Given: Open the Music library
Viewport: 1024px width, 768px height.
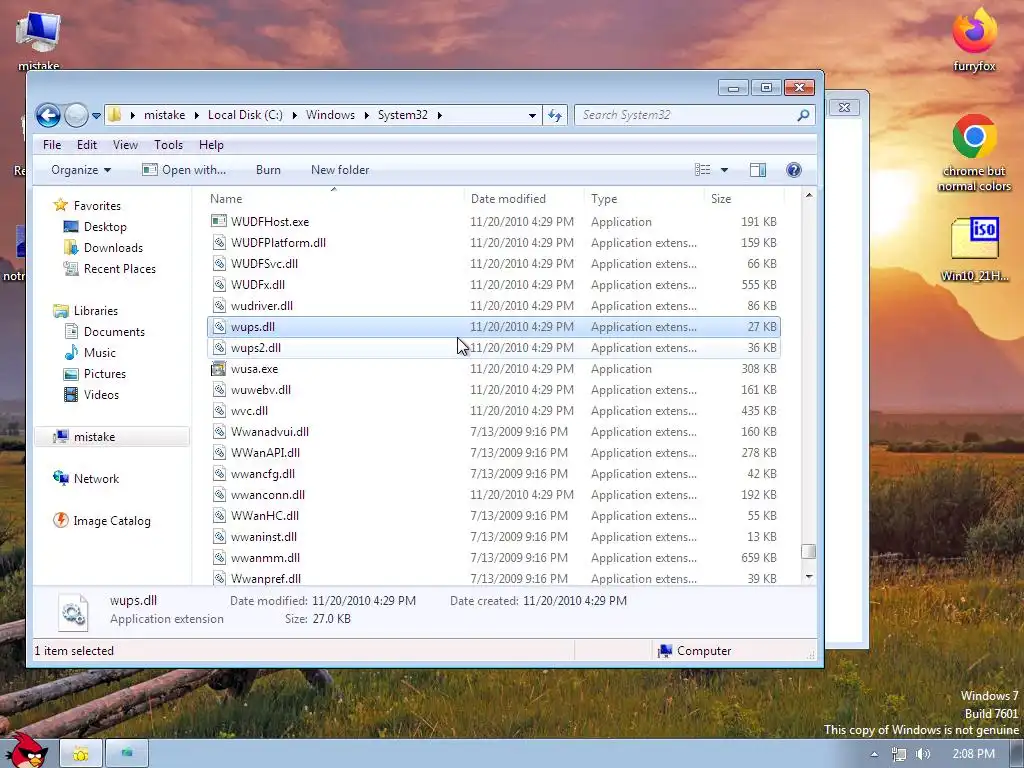Looking at the screenshot, I should tap(99, 353).
